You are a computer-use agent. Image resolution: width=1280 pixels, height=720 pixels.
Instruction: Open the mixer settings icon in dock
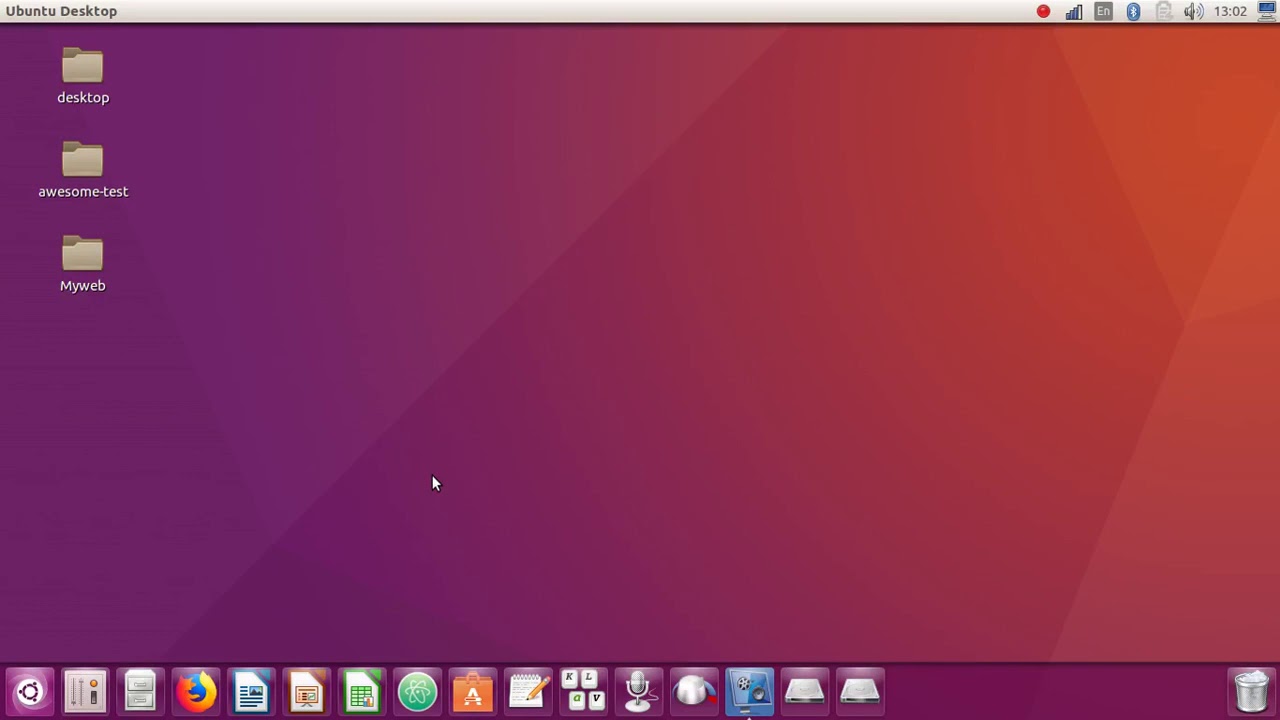(85, 691)
